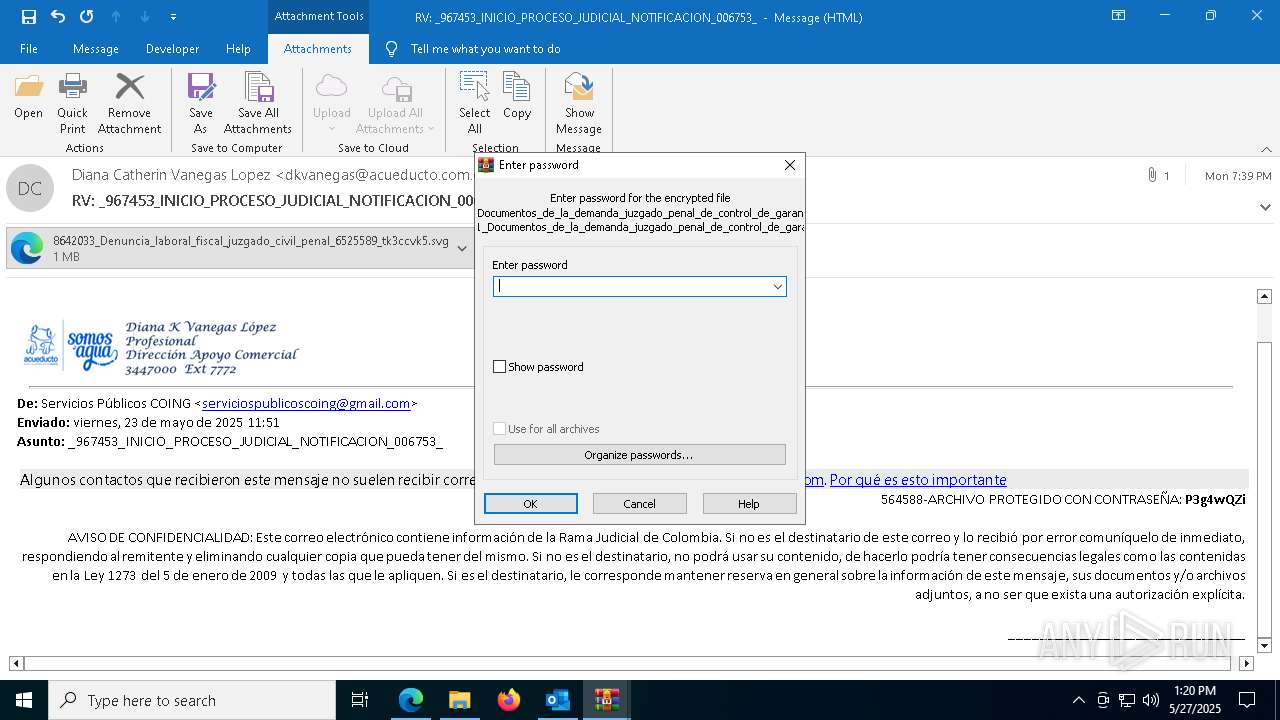Open the File menu tab
1280x720 pixels.
click(x=29, y=49)
